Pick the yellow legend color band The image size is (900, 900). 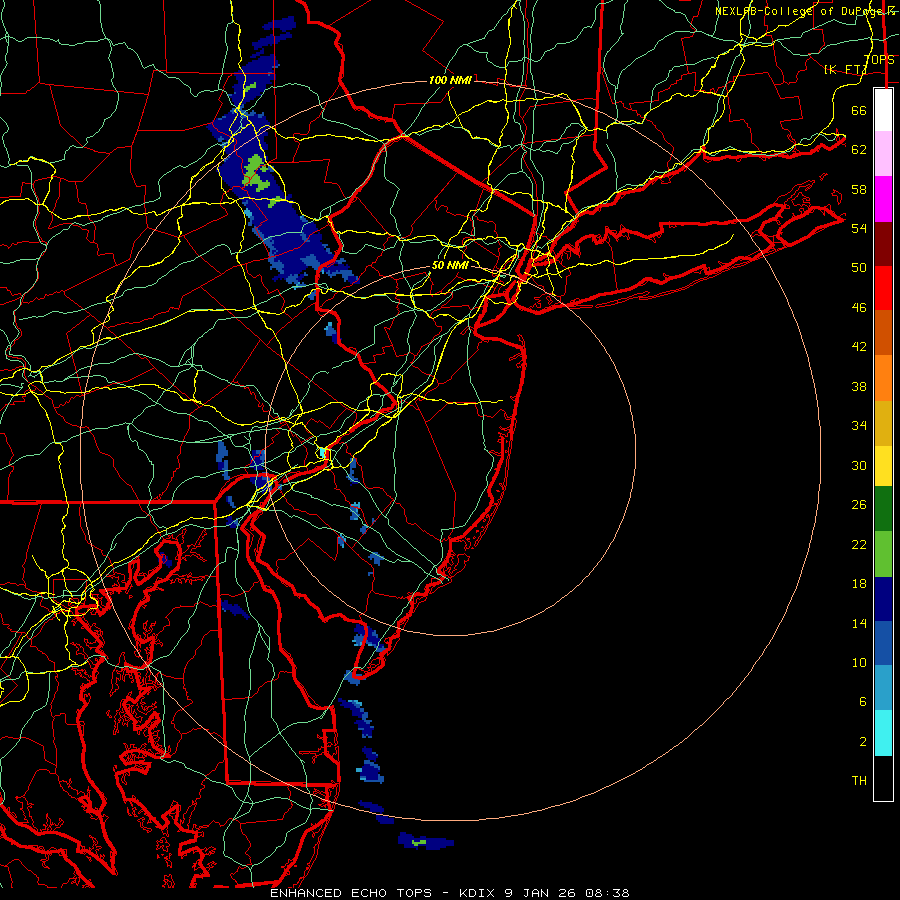pos(883,466)
